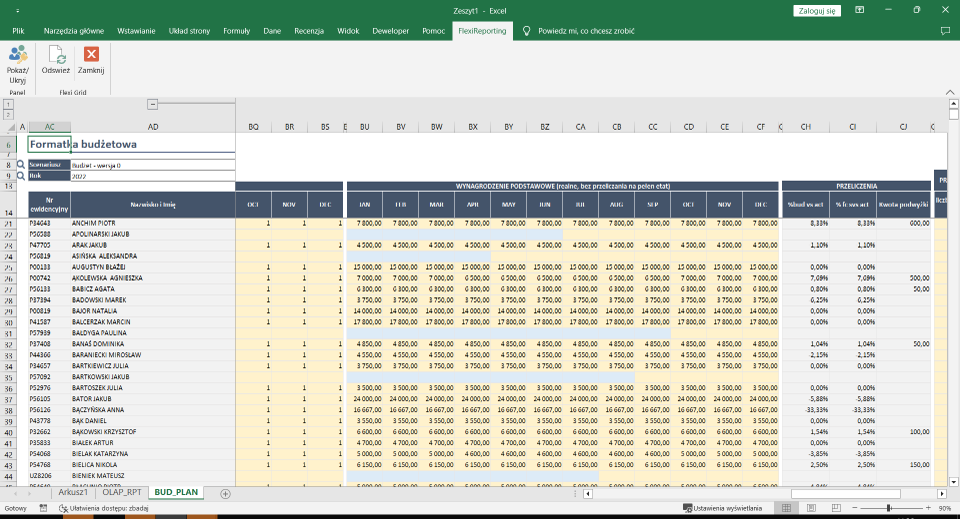Collapse the column group with minus button
This screenshot has height=519, width=960.
(x=152, y=103)
